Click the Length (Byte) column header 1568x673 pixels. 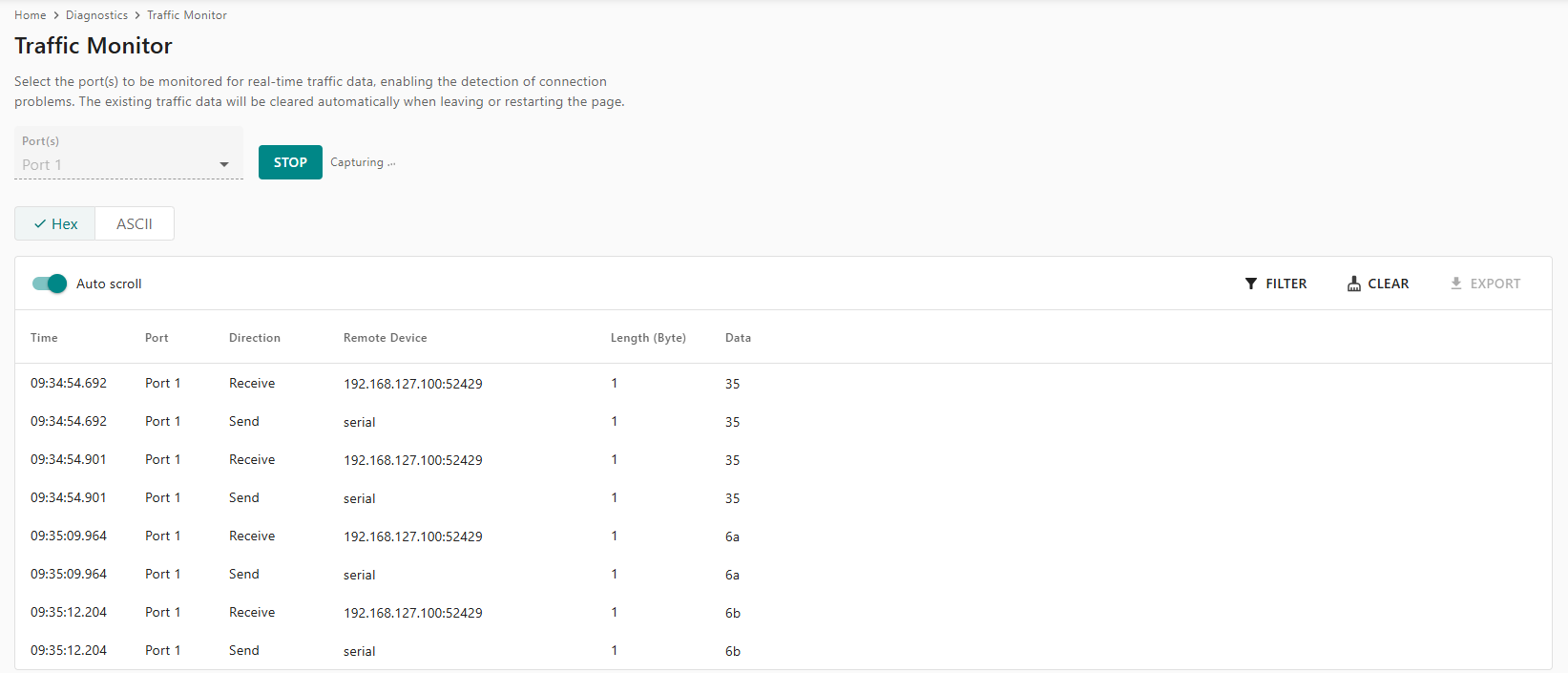click(648, 338)
